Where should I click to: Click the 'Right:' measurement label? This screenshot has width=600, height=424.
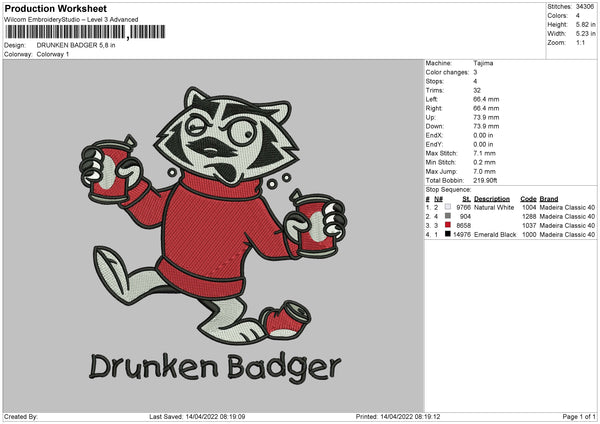click(x=434, y=108)
